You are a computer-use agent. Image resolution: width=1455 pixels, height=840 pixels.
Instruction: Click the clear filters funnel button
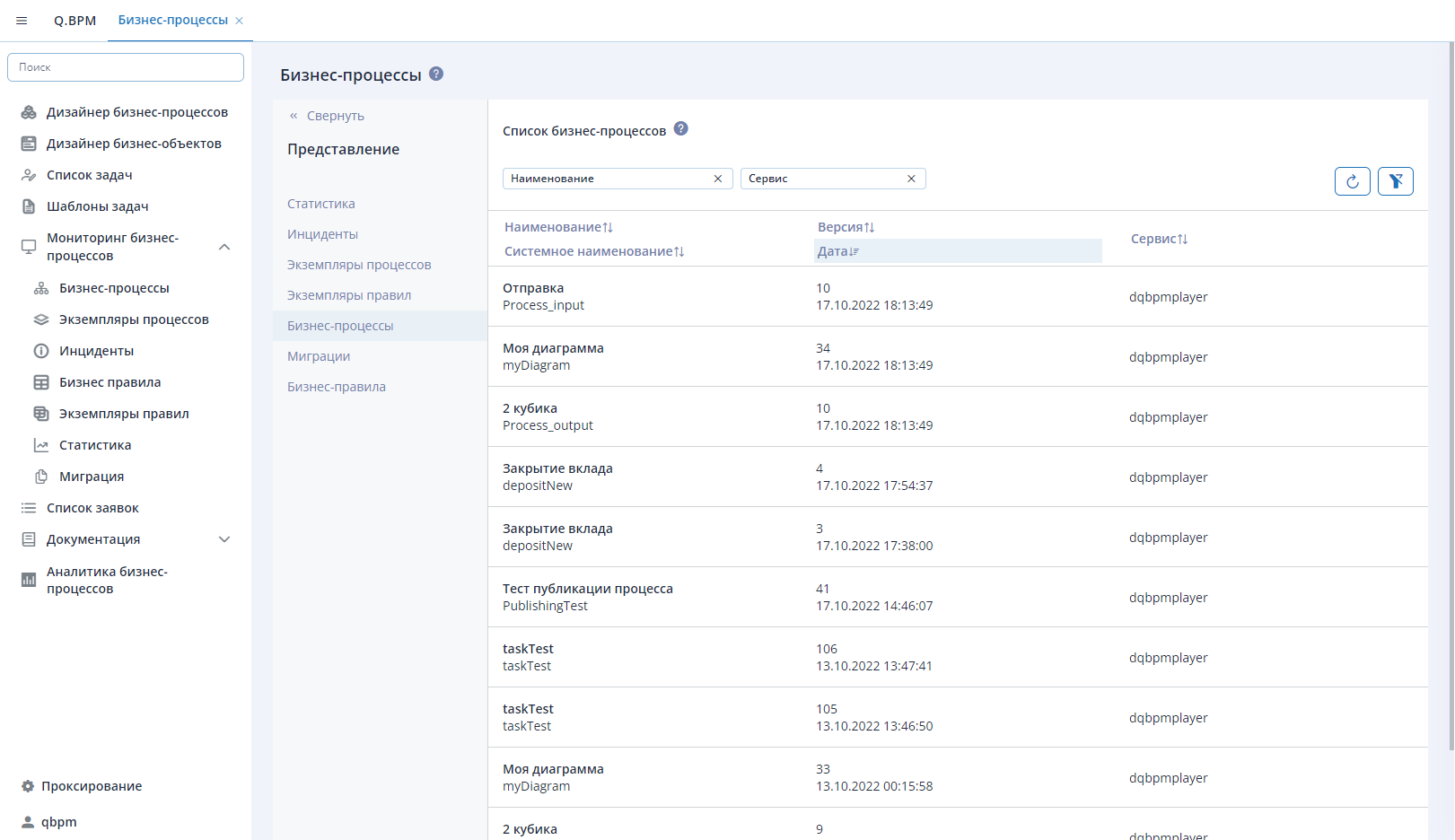[x=1396, y=181]
